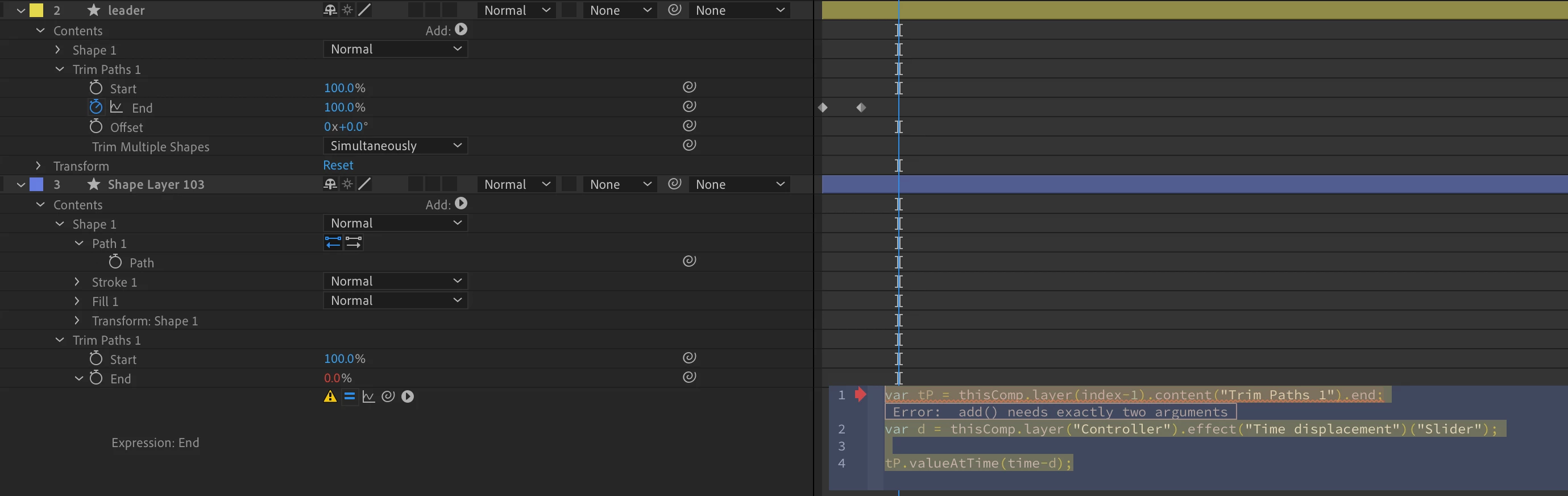
Task: Click the Add arrow for leader Contents
Action: click(461, 29)
